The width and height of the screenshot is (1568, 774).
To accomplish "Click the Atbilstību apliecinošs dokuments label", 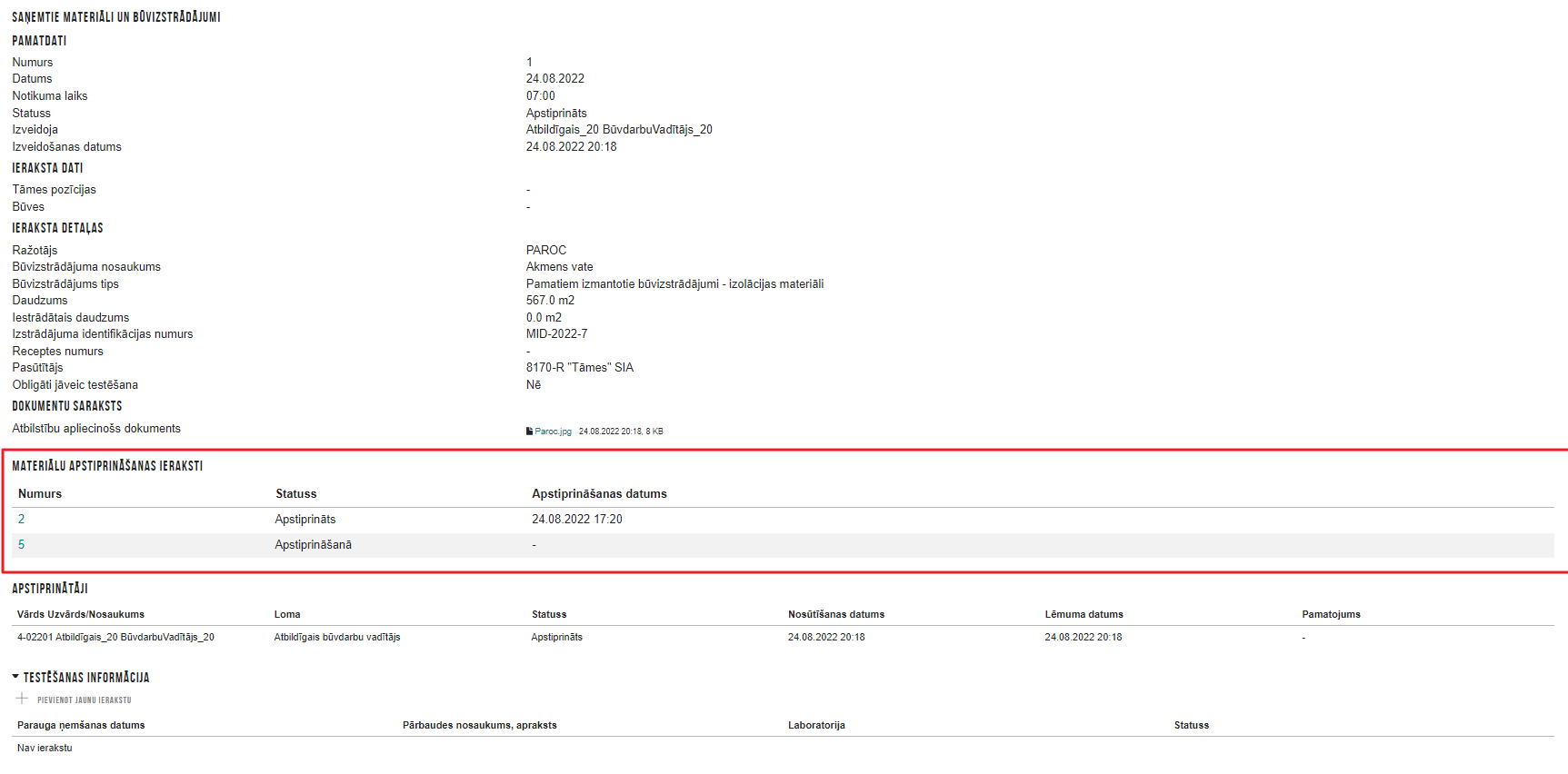I will coord(96,429).
